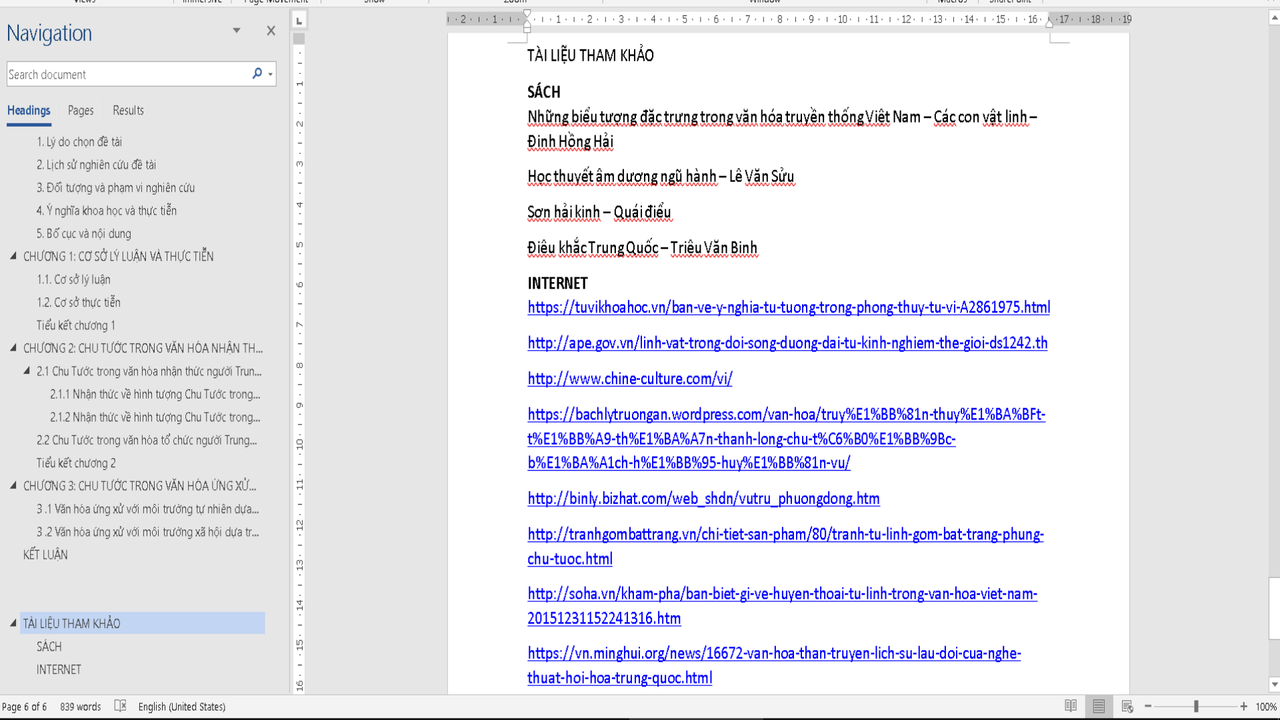This screenshot has height=720, width=1280.
Task: Click the text Điêu khắc Trung Quốc
Action: 591,248
